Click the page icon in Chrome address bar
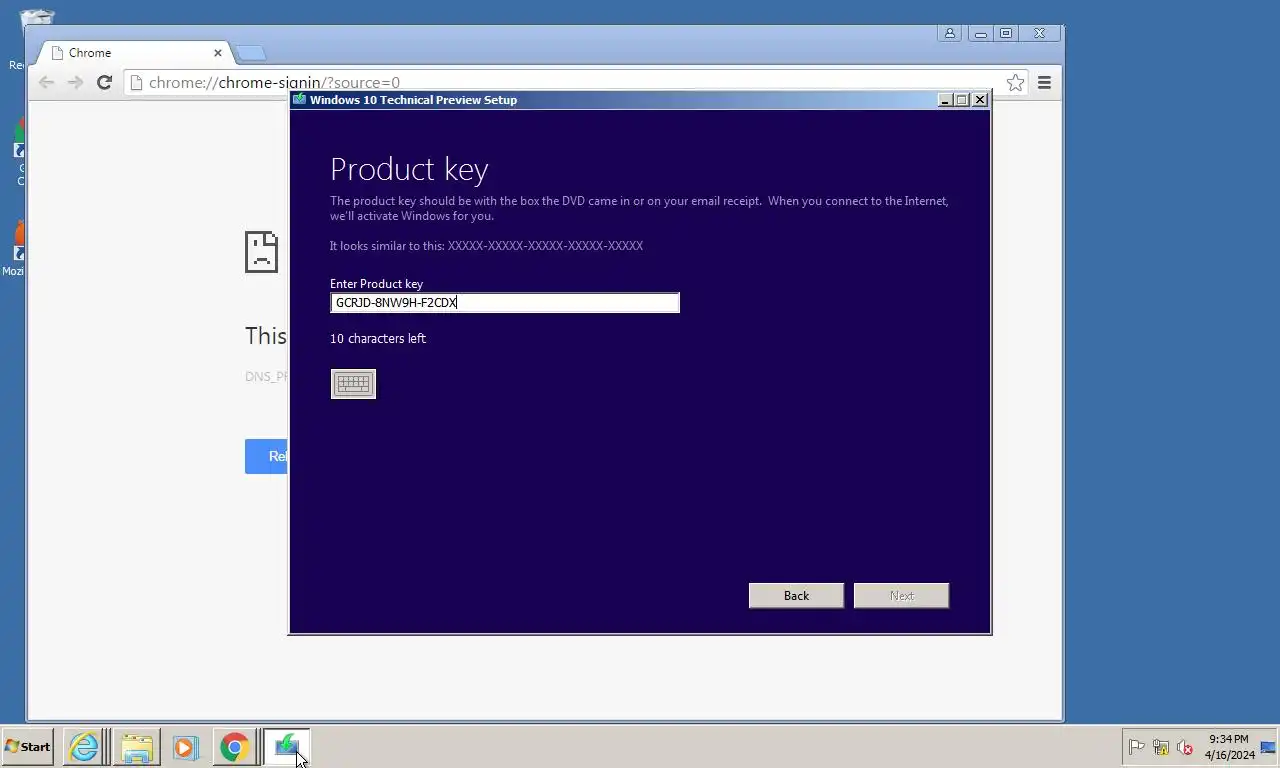The image size is (1280, 768). tap(137, 83)
